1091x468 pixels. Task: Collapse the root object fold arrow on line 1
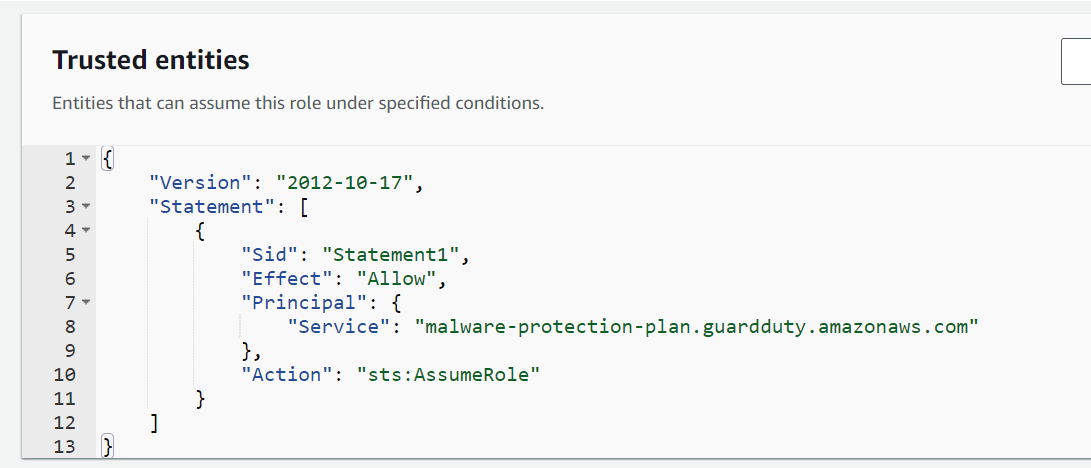point(86,159)
